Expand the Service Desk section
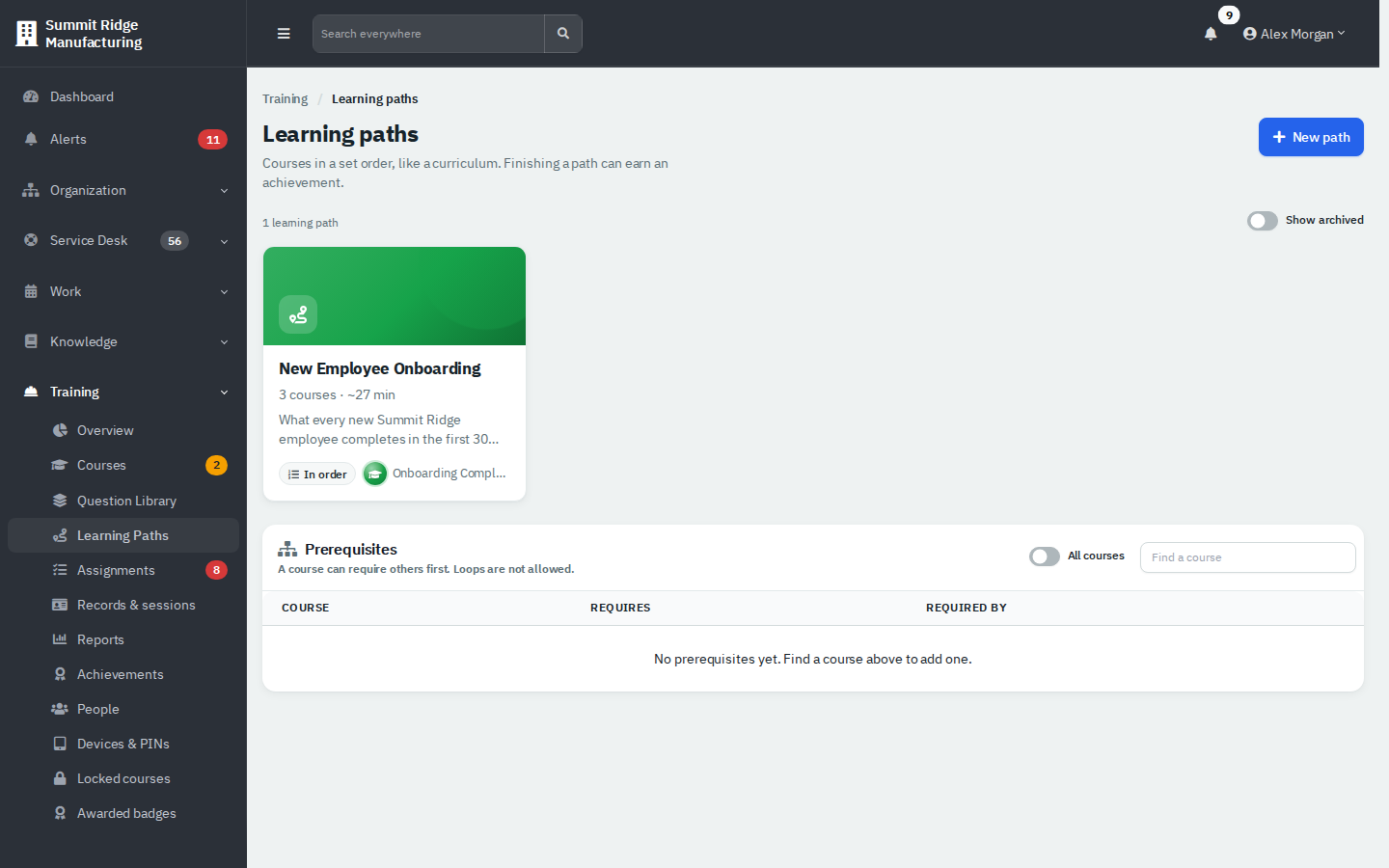 tap(123, 240)
